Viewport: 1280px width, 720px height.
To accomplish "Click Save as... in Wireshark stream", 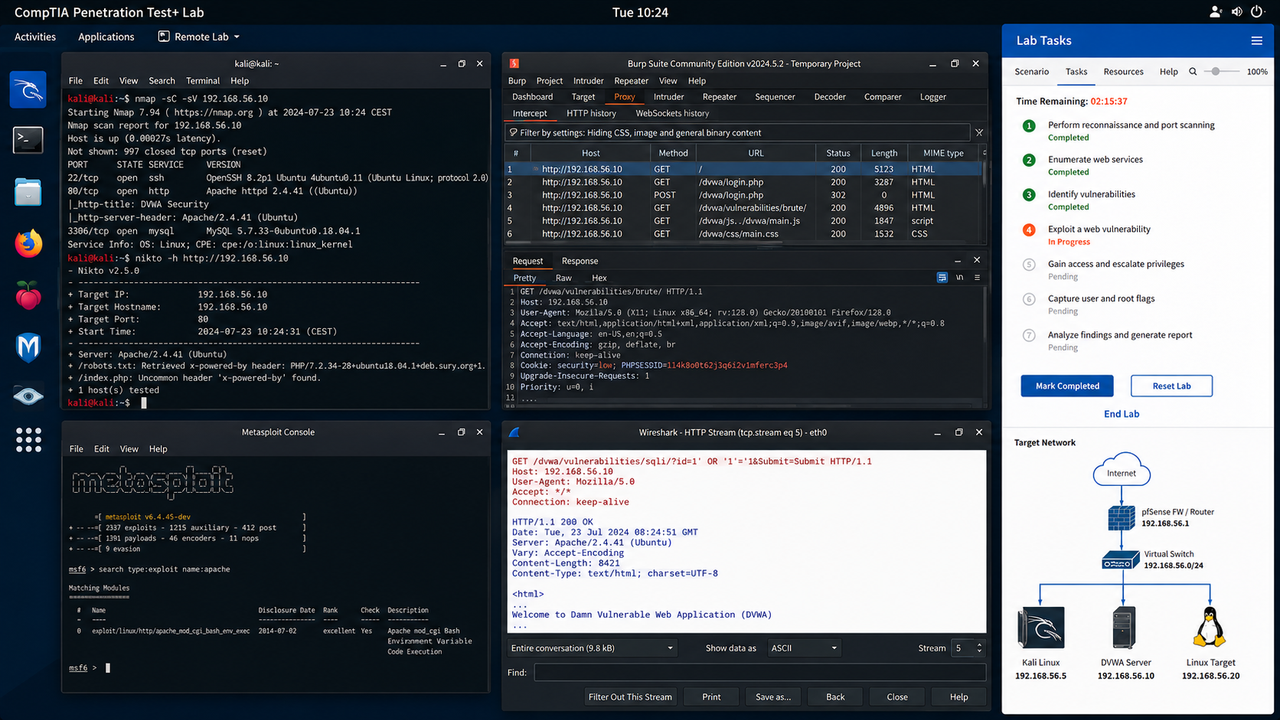I will pos(773,697).
